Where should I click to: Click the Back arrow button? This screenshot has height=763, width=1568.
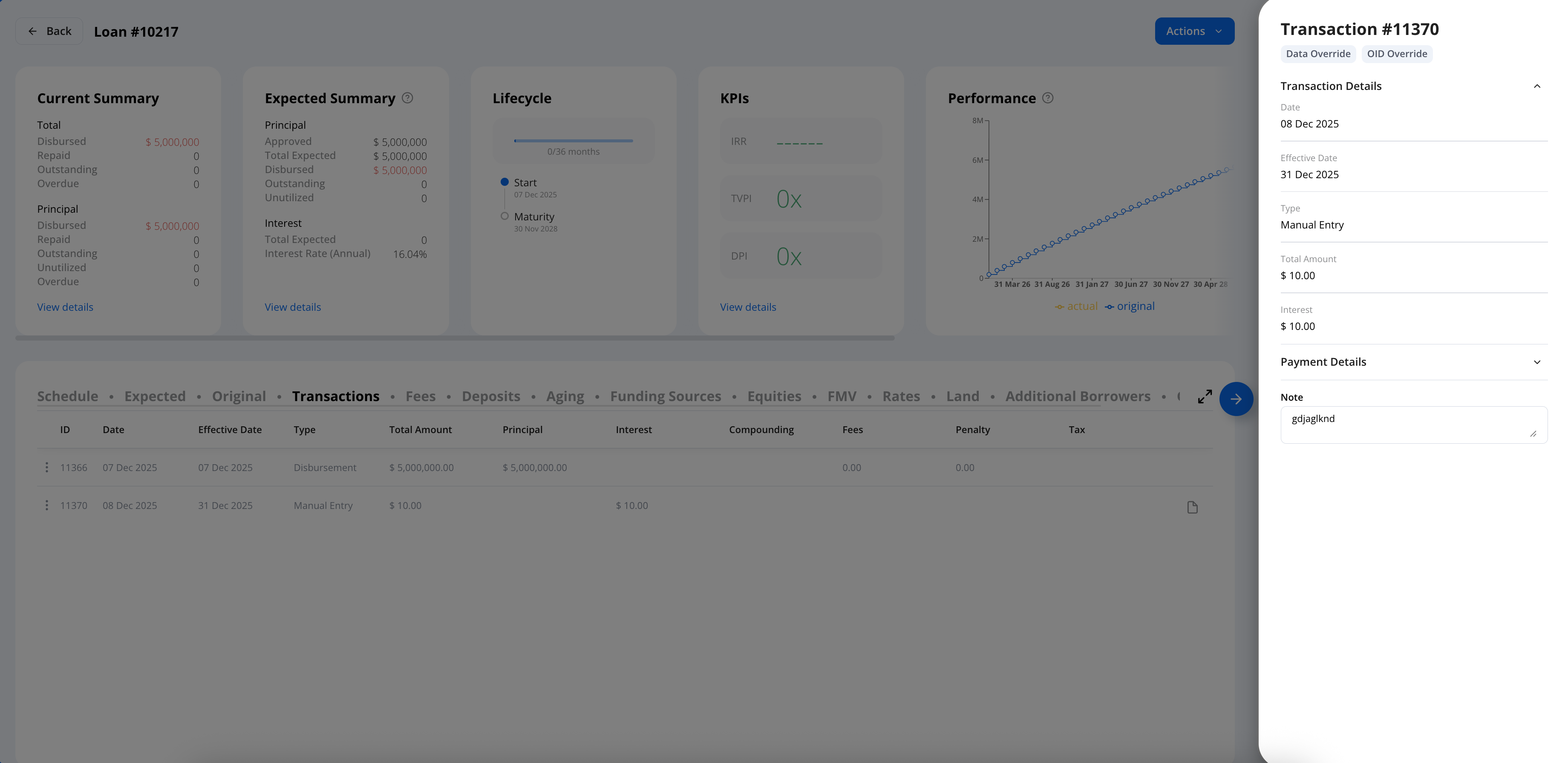49,31
